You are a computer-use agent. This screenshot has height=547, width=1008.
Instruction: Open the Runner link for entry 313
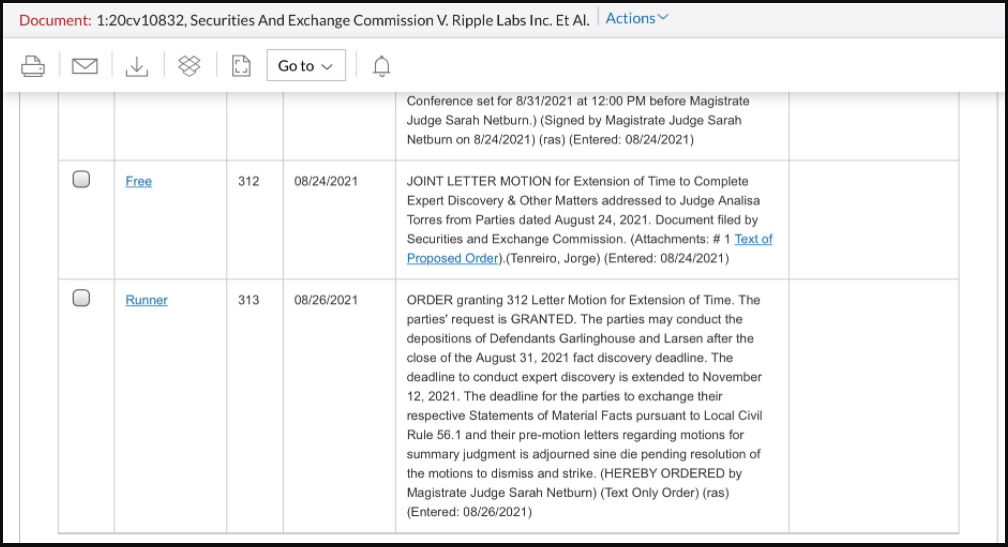coord(147,300)
